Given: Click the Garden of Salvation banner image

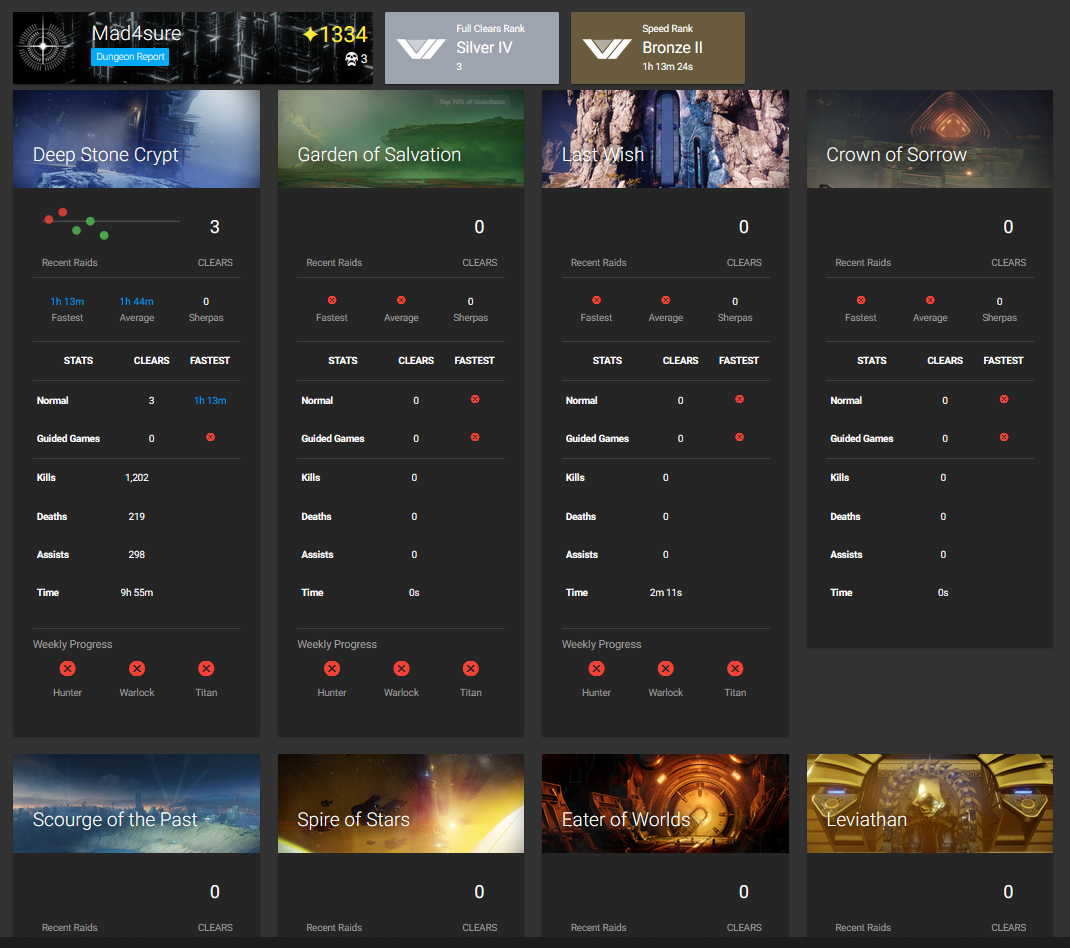Looking at the screenshot, I should [x=401, y=139].
